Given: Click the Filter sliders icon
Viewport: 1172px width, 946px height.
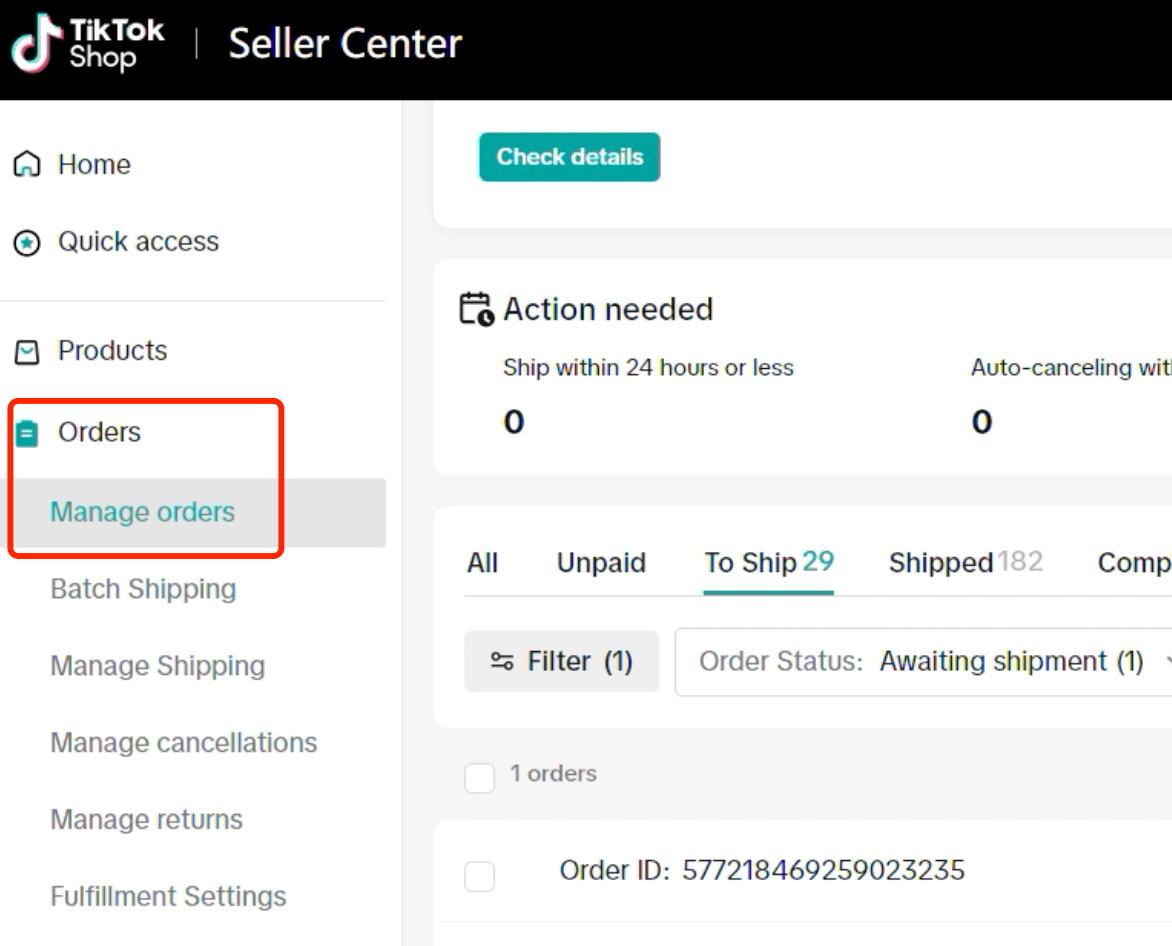Looking at the screenshot, I should tap(502, 661).
